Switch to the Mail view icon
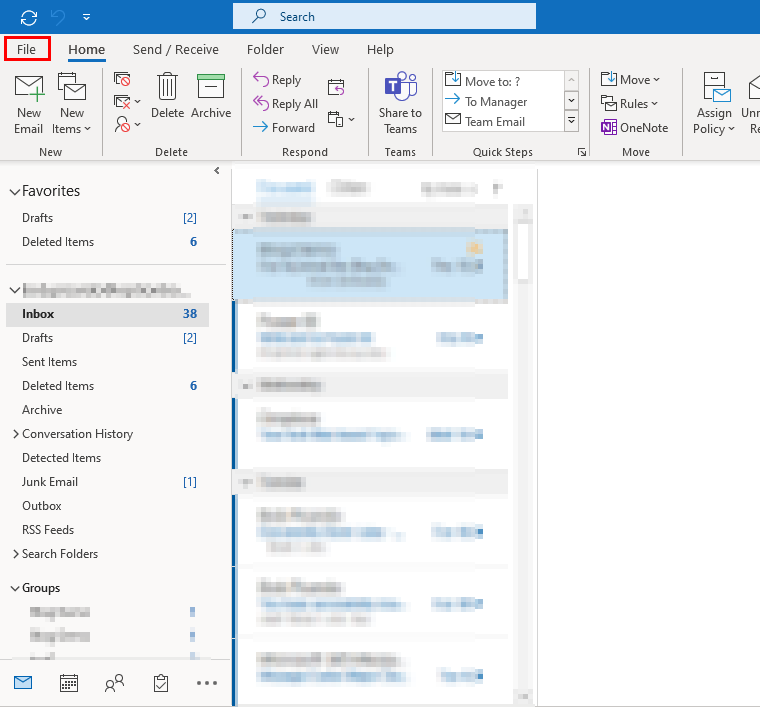 point(23,683)
